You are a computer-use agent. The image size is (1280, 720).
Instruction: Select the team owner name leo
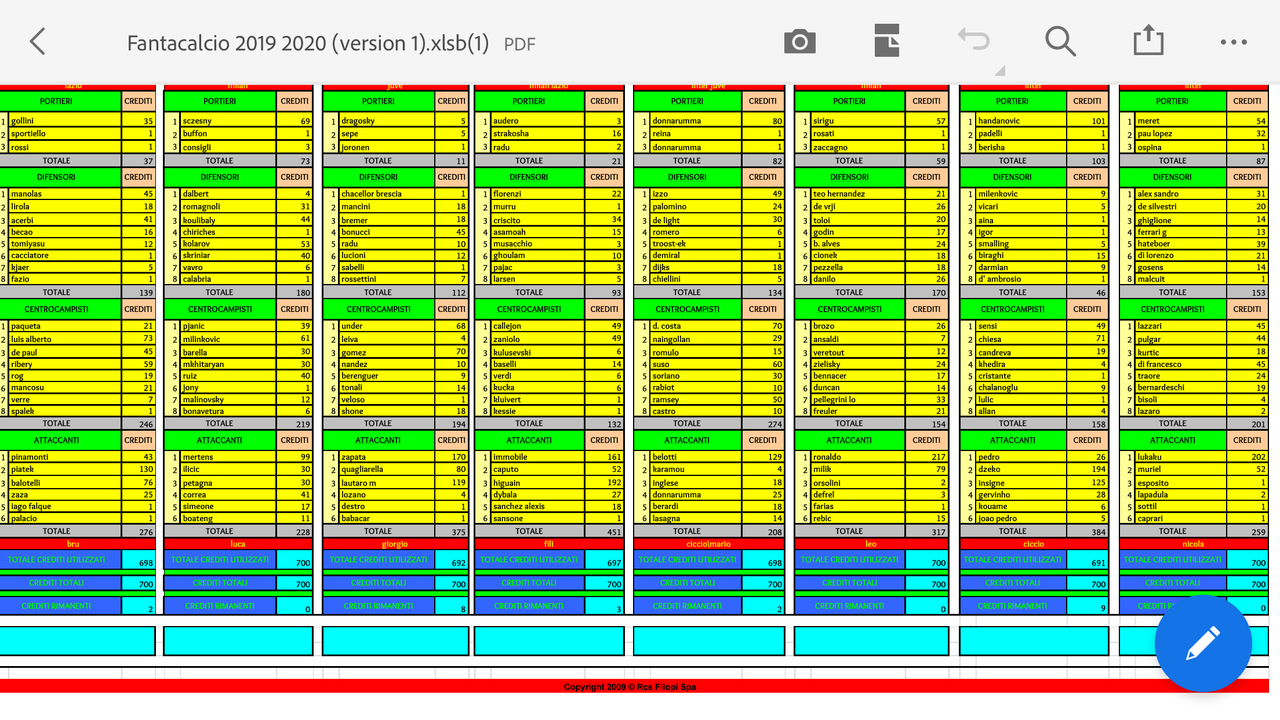(x=871, y=544)
